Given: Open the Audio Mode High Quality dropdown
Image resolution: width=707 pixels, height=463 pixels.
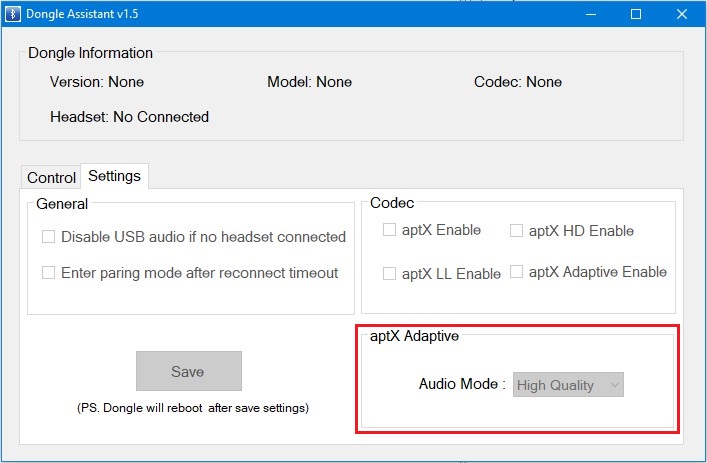Looking at the screenshot, I should 568,385.
